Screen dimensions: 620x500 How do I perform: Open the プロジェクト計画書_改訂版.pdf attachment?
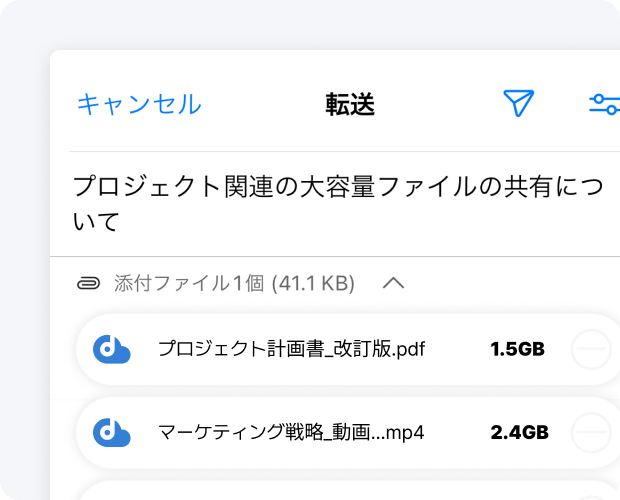[292, 349]
